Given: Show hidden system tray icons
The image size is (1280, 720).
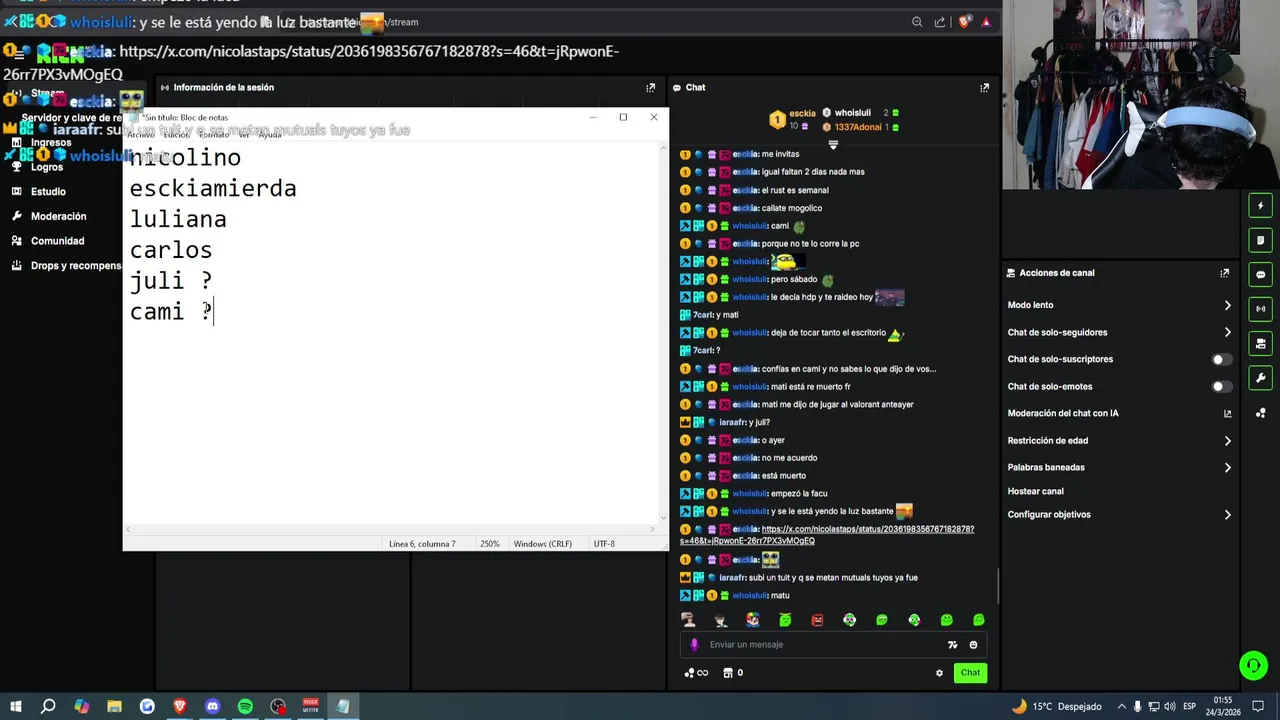Looking at the screenshot, I should coord(1121,706).
